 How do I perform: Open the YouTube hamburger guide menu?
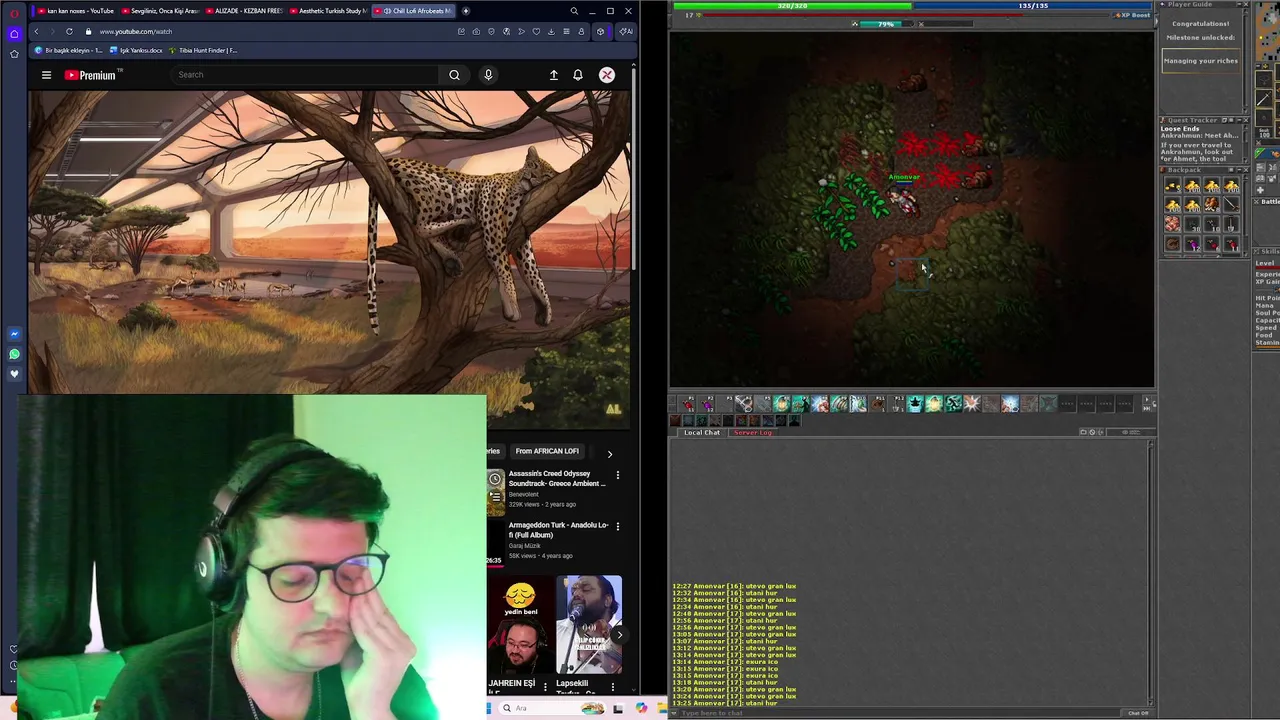(x=46, y=75)
